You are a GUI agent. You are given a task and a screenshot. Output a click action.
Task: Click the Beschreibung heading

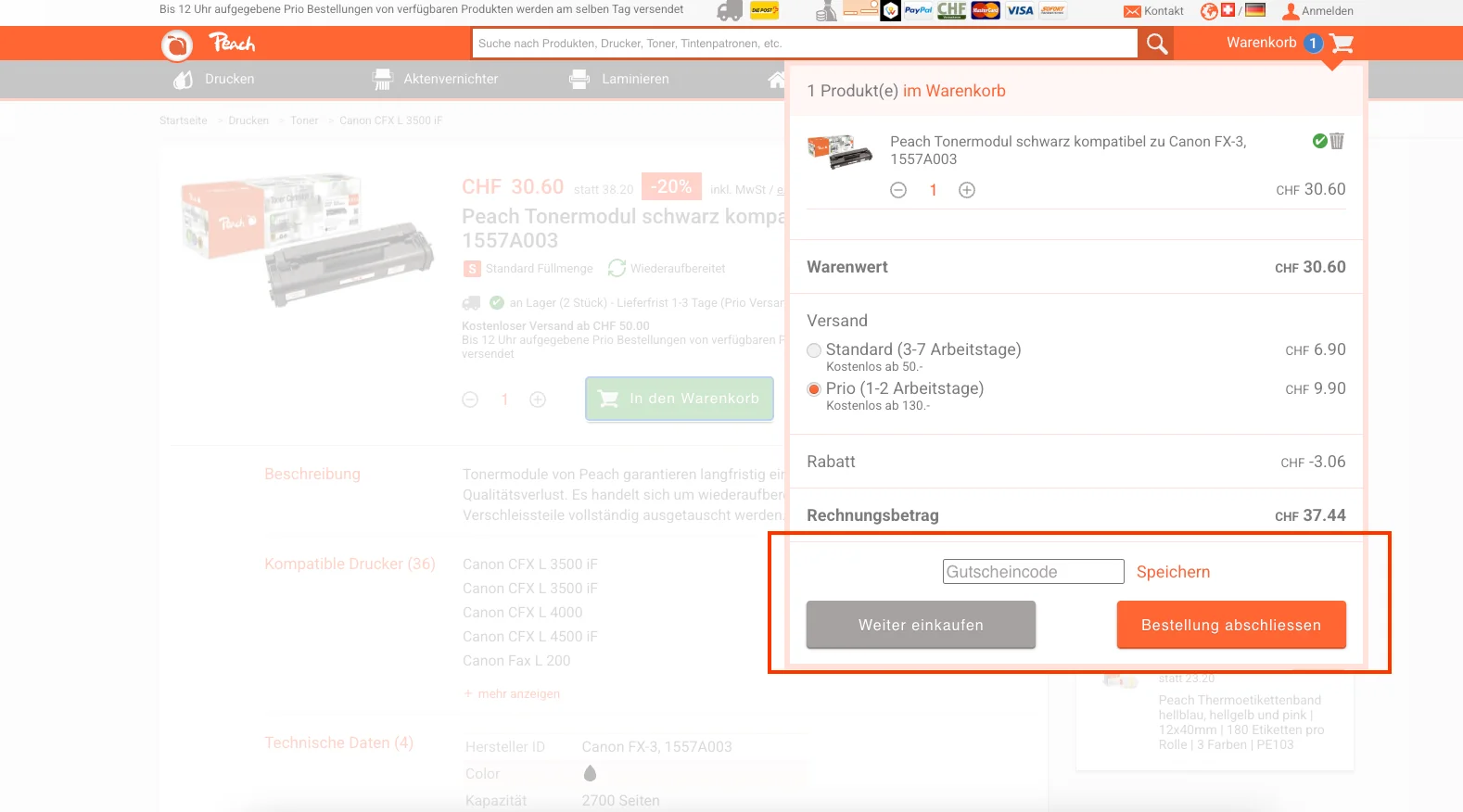pyautogui.click(x=312, y=474)
